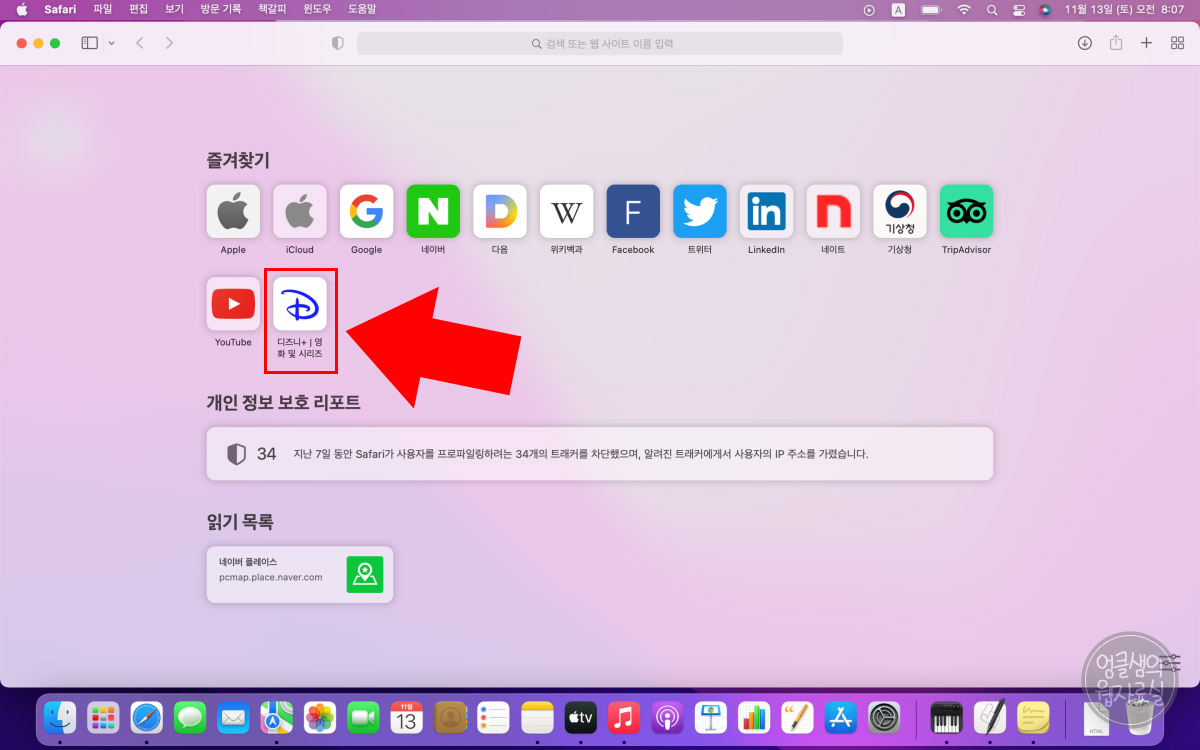Open System Preferences from the Dock

[x=884, y=717]
